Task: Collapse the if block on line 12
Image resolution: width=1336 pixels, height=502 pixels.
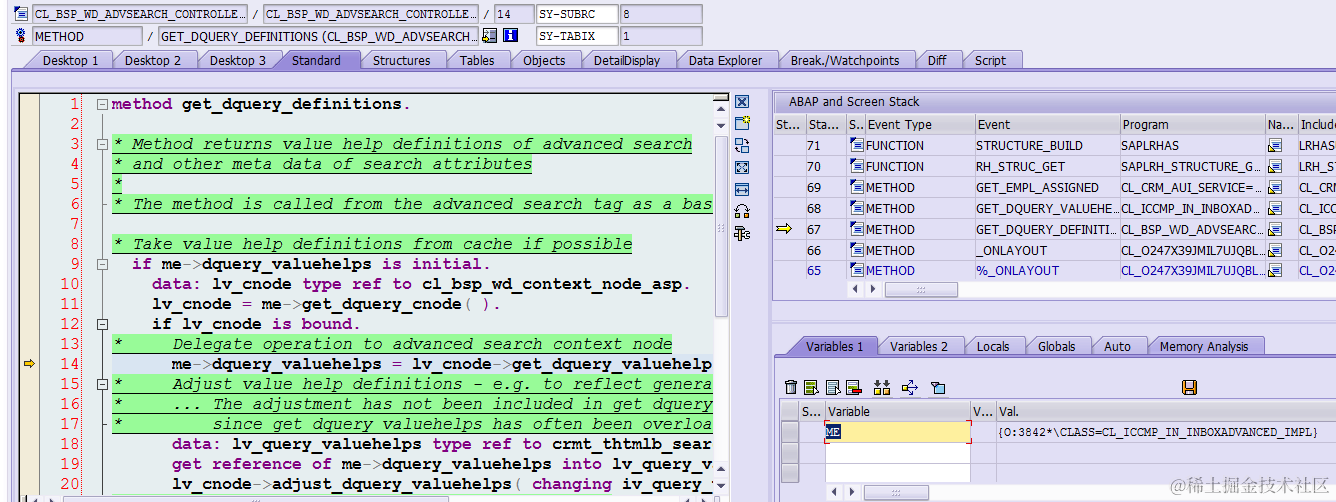Action: [x=102, y=324]
